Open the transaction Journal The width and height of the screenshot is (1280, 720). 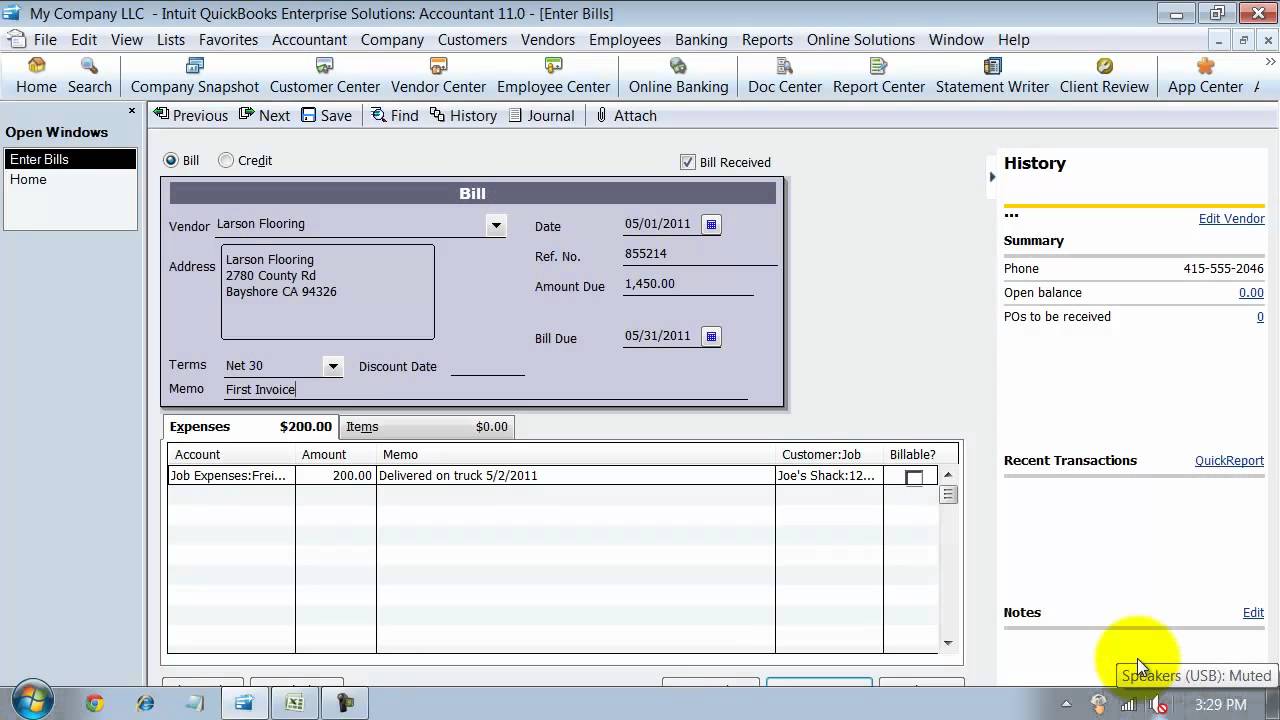[541, 116]
